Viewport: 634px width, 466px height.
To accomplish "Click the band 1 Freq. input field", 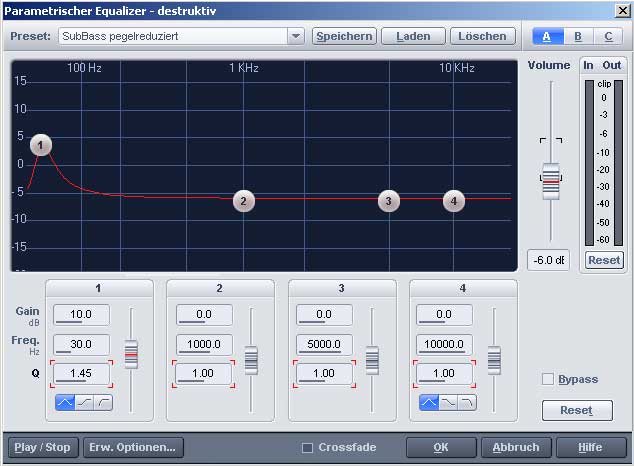I will (82, 345).
